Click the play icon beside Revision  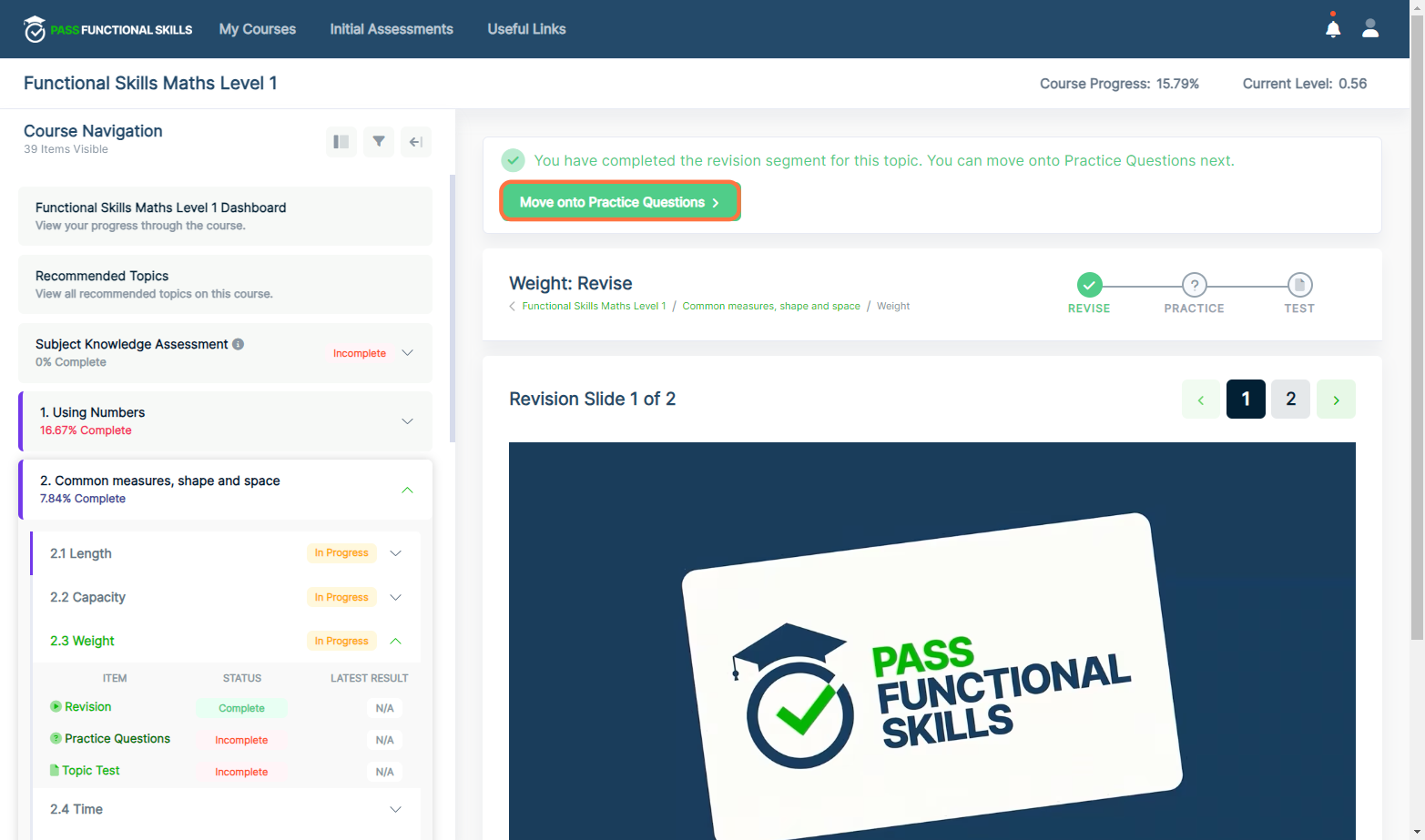point(56,706)
